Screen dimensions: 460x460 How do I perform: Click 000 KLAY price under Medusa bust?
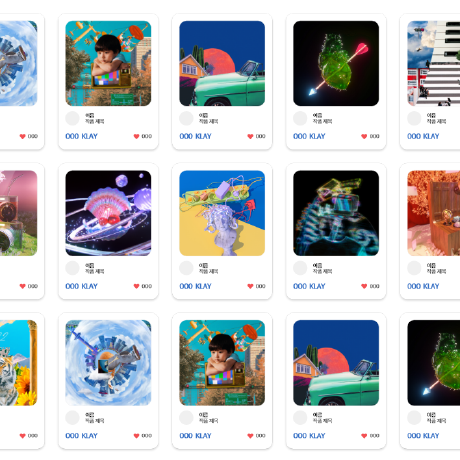(195, 286)
